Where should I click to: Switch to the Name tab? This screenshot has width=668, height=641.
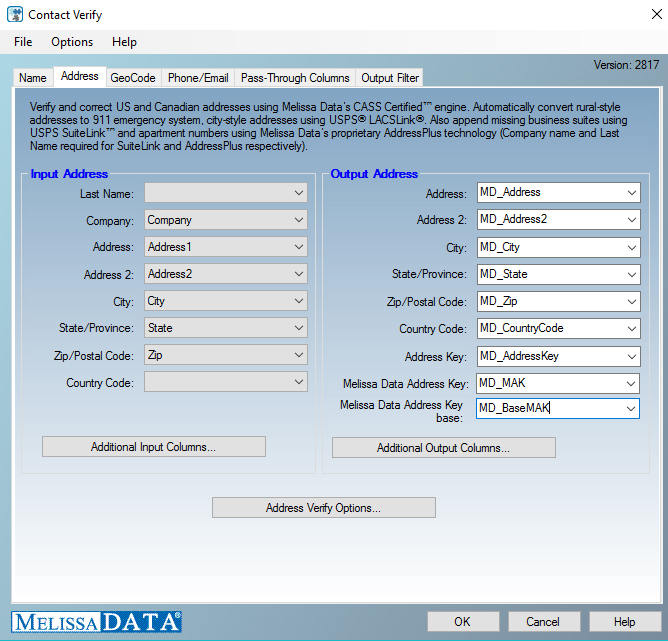33,78
